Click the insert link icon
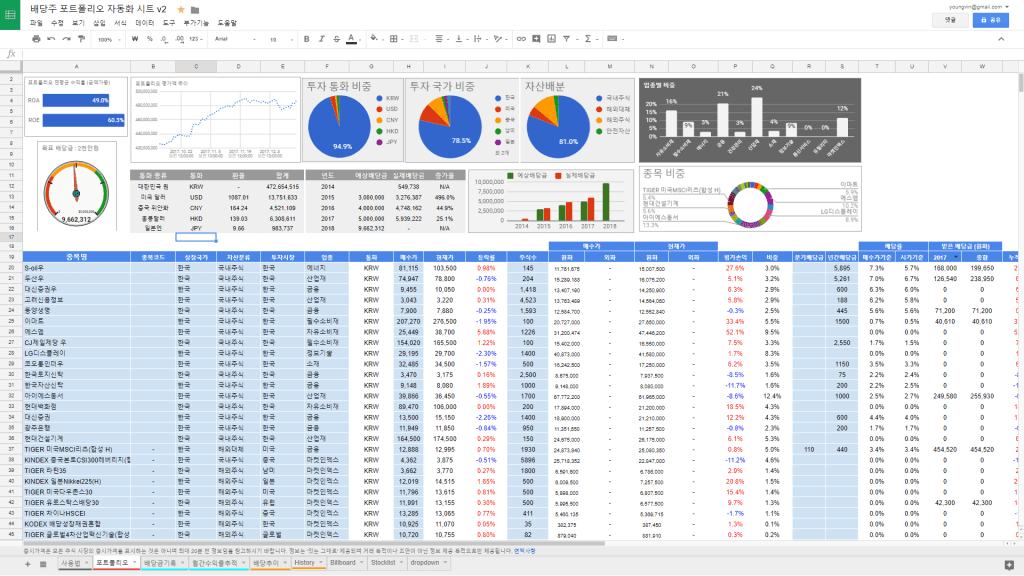Viewport: 1024px width, 576px height. [x=520, y=39]
